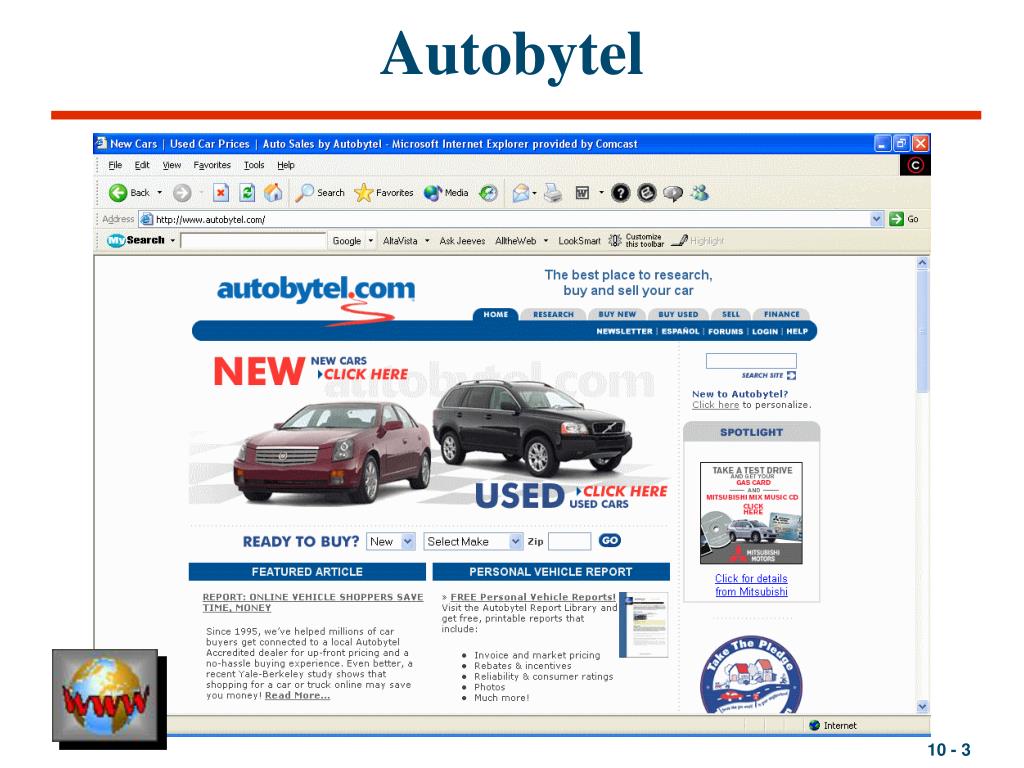Open the Select Make dropdown
This screenshot has height=768, width=1024.
473,541
